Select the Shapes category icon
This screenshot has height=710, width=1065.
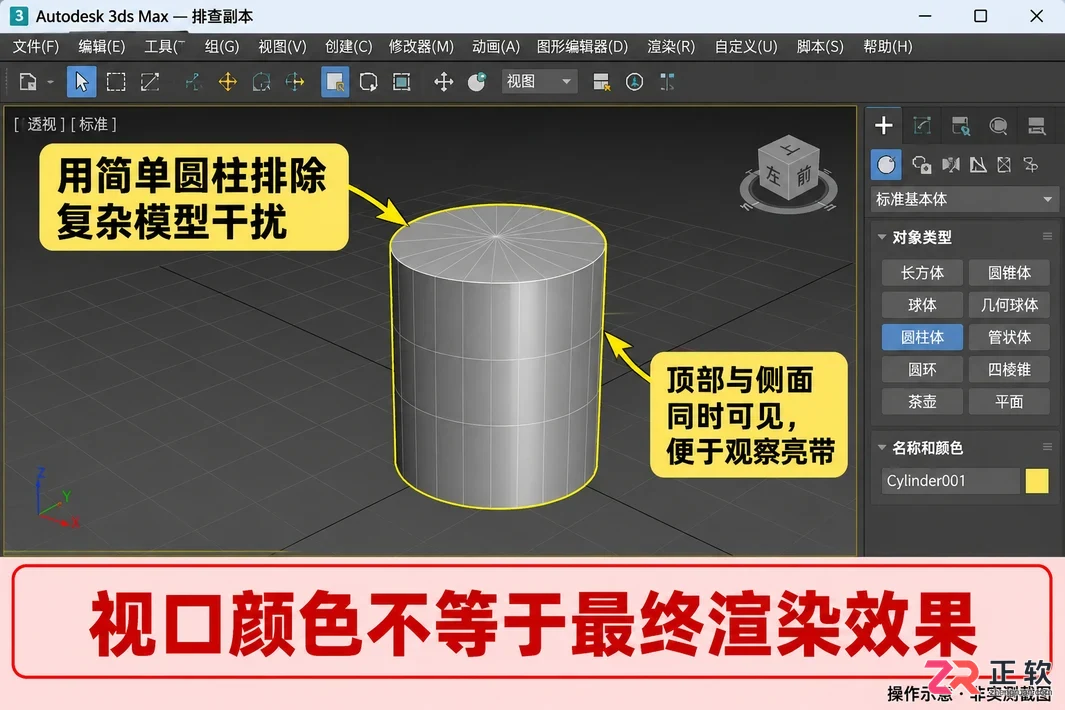coord(922,164)
